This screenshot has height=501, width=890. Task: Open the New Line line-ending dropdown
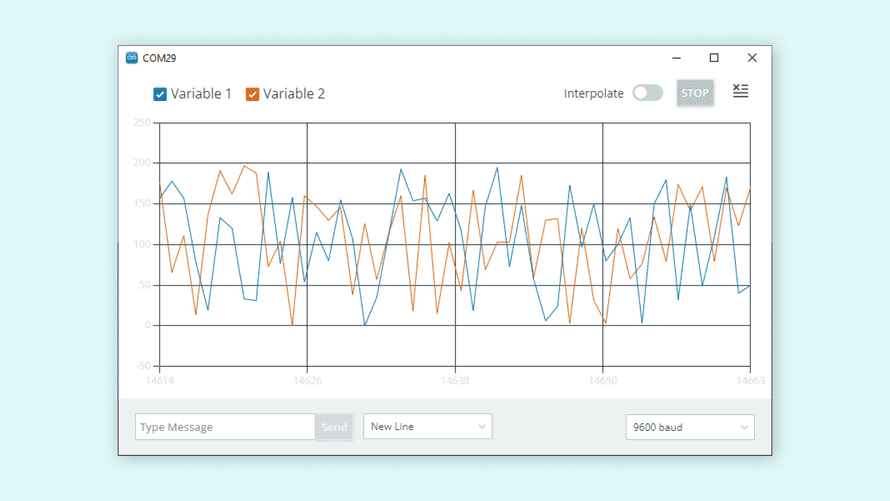pos(427,427)
